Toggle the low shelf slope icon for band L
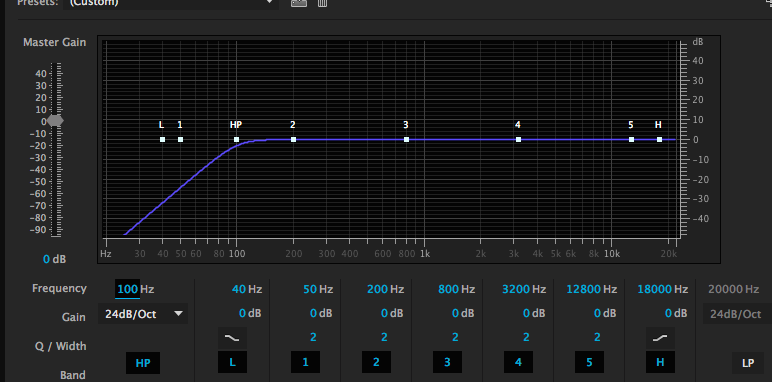Viewport: 772px width, 382px height. tap(232, 338)
